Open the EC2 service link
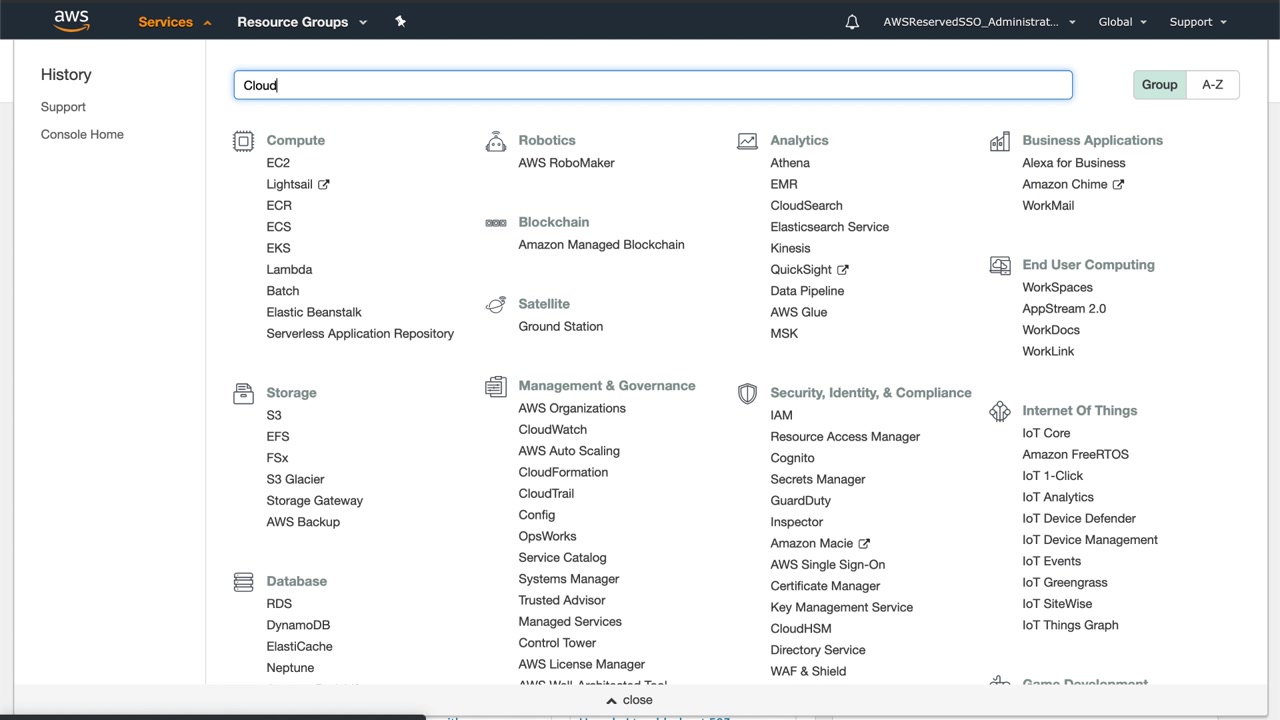Viewport: 1280px width, 720px height. [278, 163]
